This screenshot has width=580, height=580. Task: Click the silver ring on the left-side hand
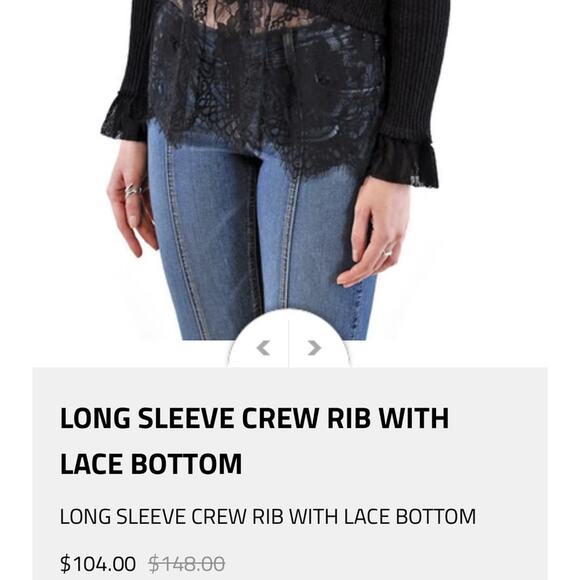point(133,191)
